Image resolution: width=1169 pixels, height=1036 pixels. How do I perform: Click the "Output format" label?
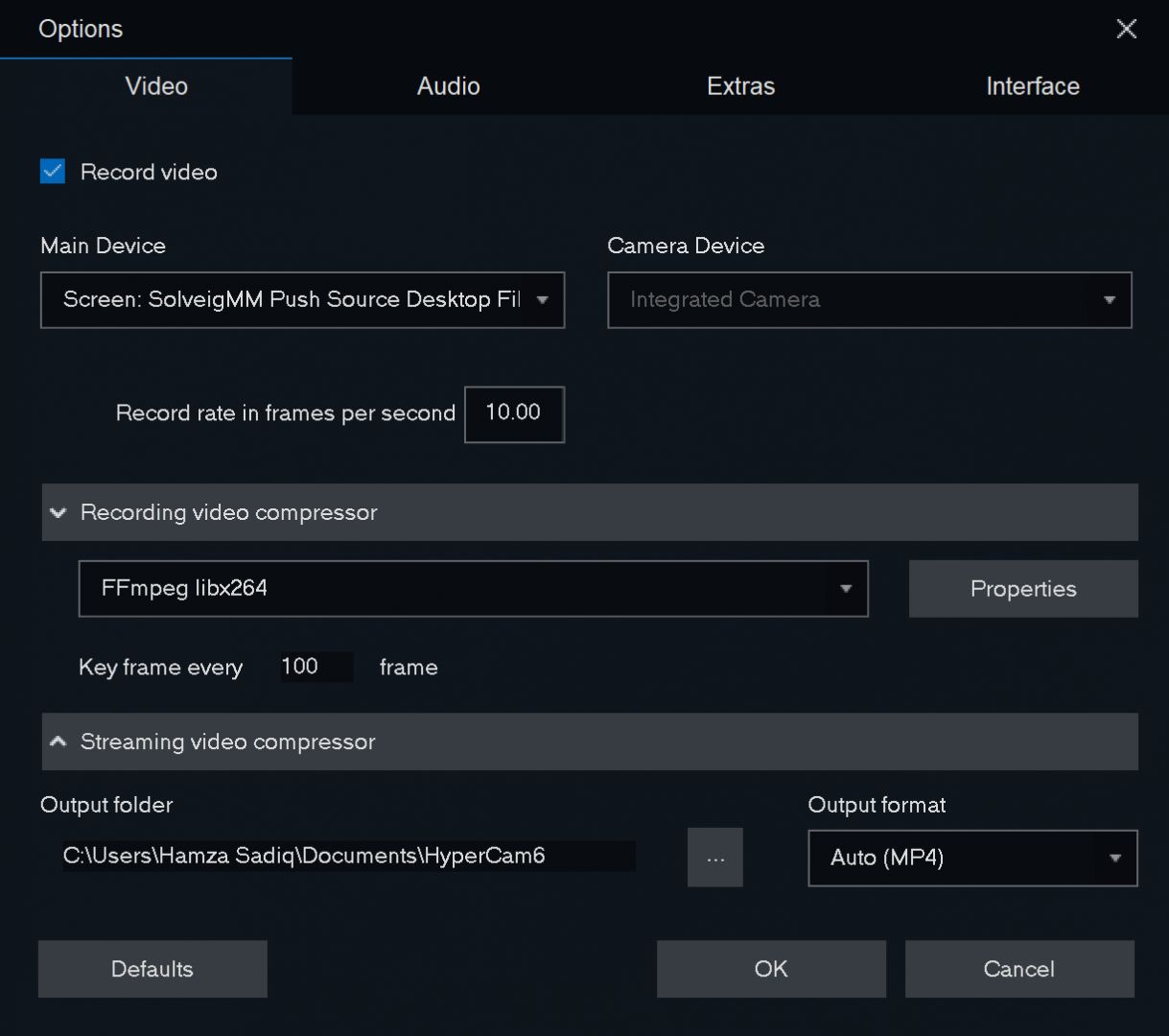[877, 805]
